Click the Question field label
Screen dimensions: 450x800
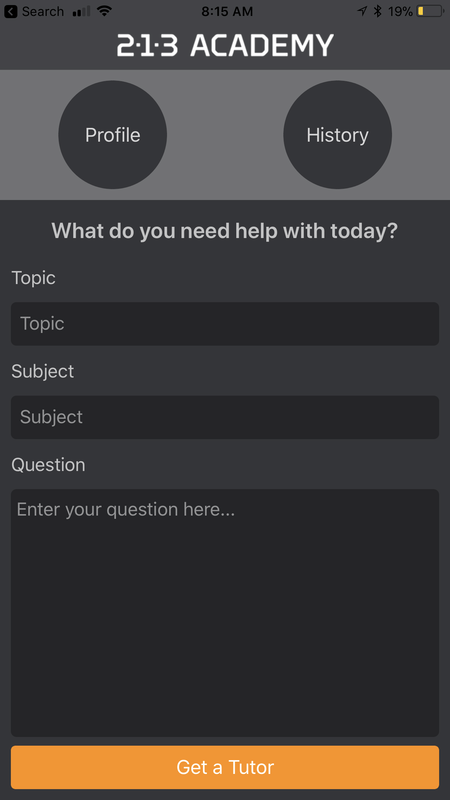(48, 465)
